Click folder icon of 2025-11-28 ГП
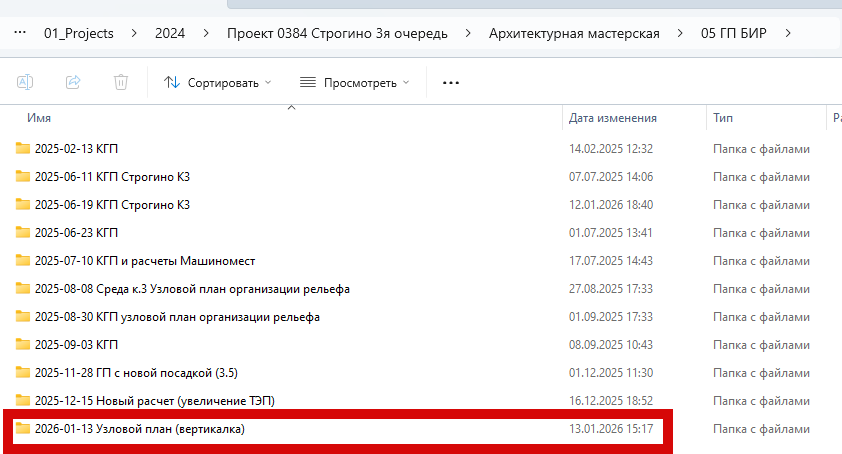This screenshot has width=842, height=454. coord(23,372)
